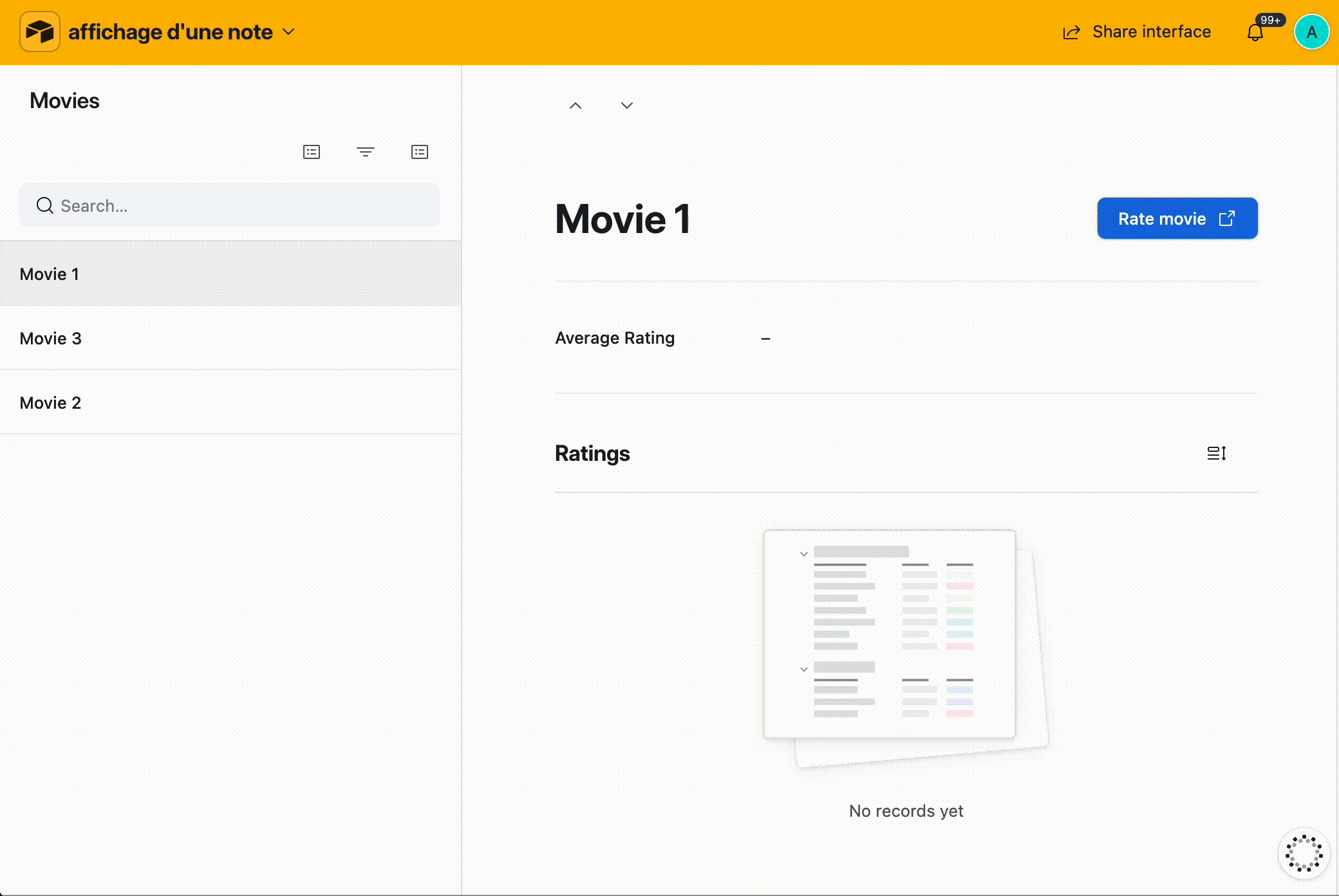Click the Average Rating empty value
The height and width of the screenshot is (896, 1339).
pyautogui.click(x=765, y=339)
